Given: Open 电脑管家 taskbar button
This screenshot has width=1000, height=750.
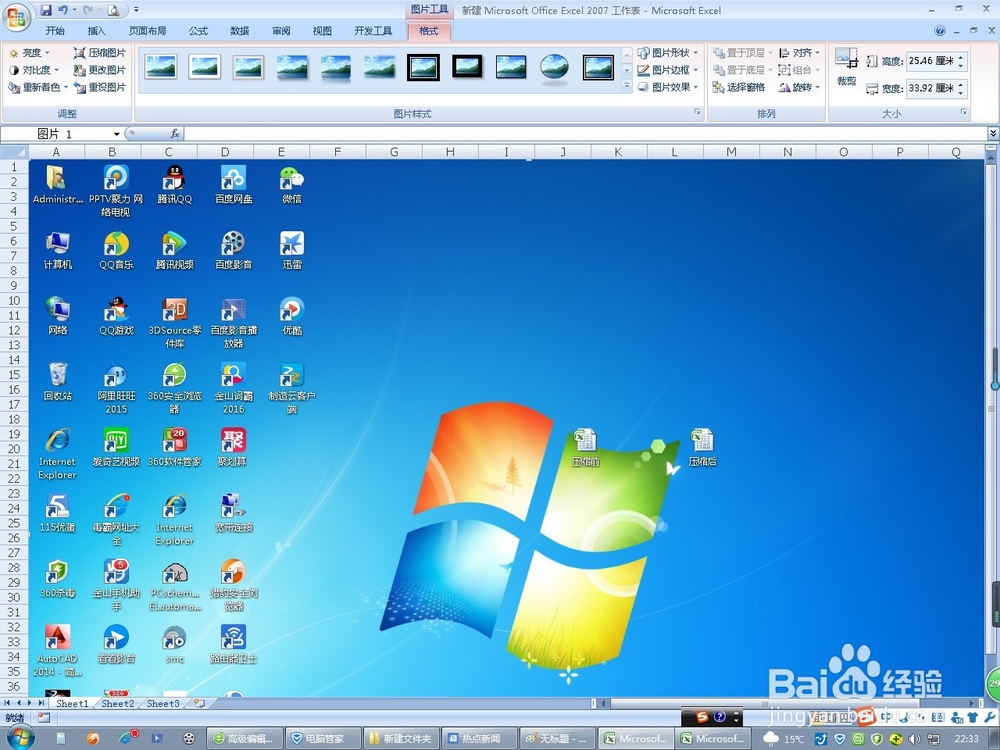Looking at the screenshot, I should [323, 739].
